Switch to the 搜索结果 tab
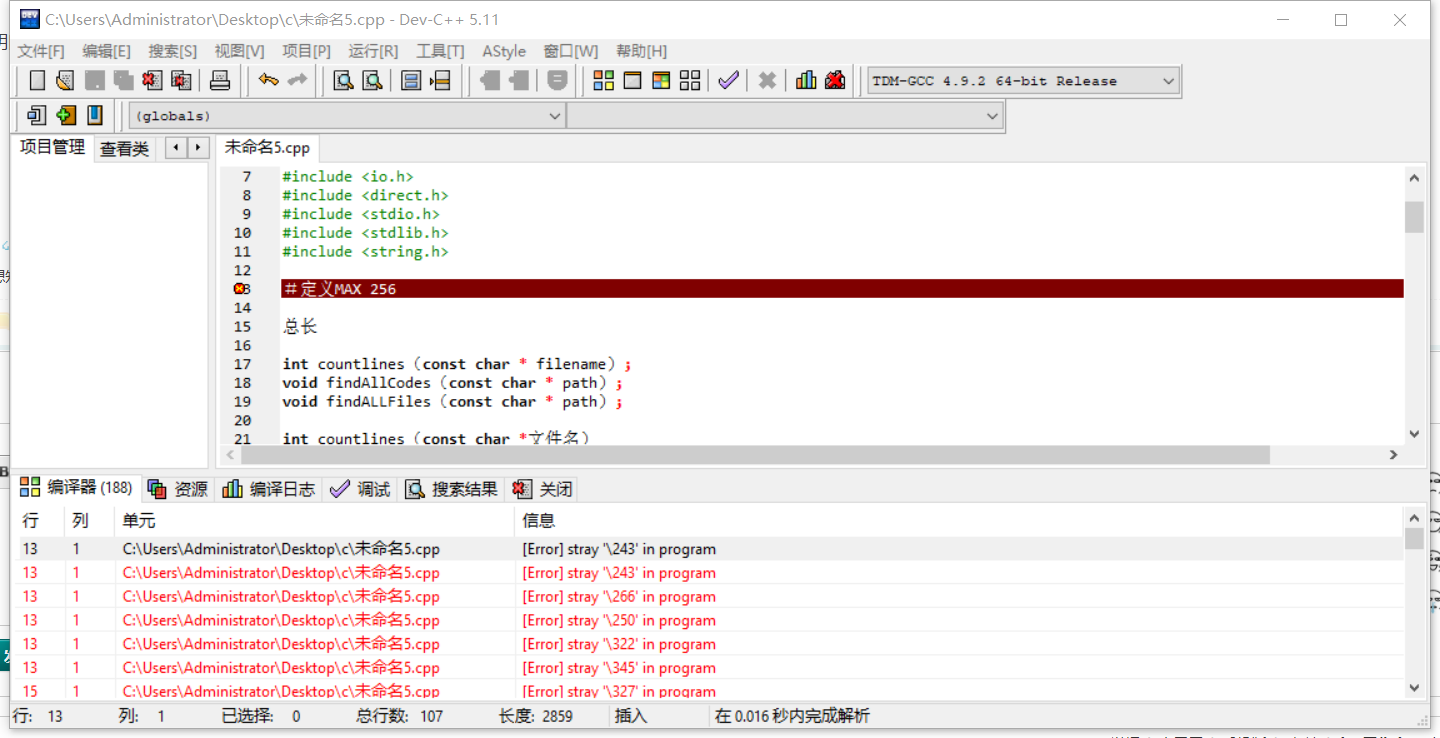 [x=452, y=489]
